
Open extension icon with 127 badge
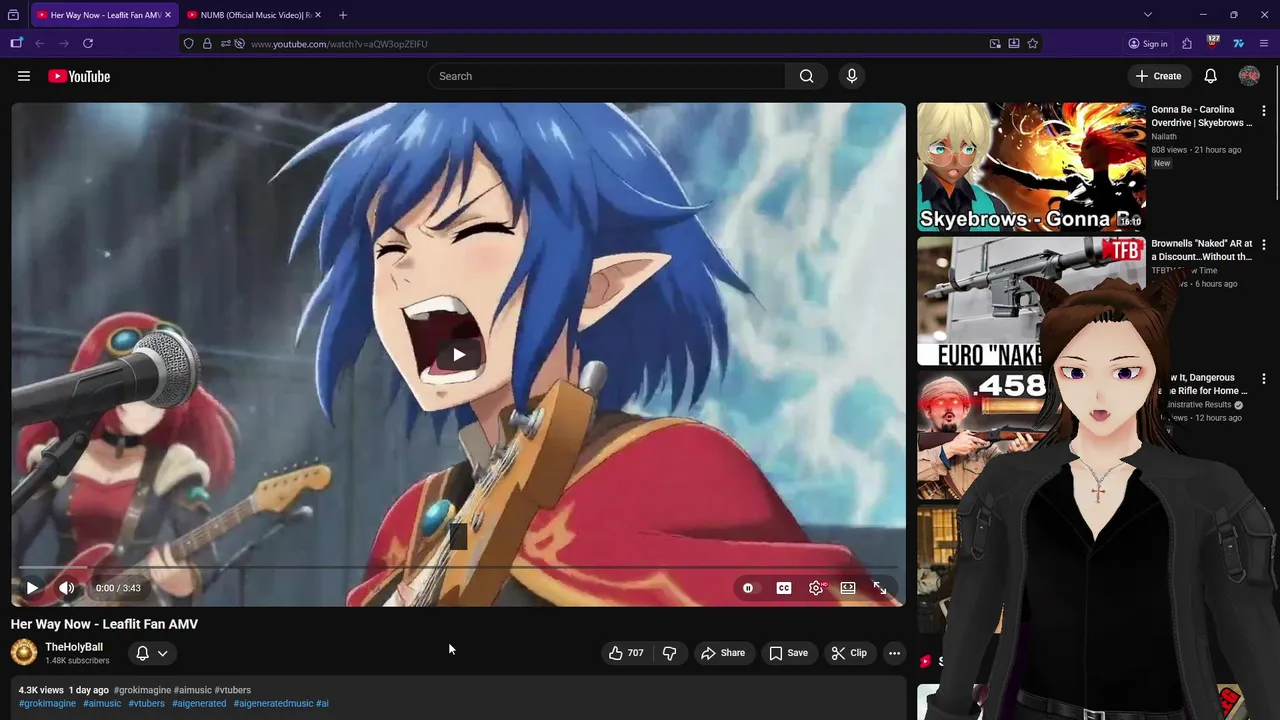(x=1213, y=43)
